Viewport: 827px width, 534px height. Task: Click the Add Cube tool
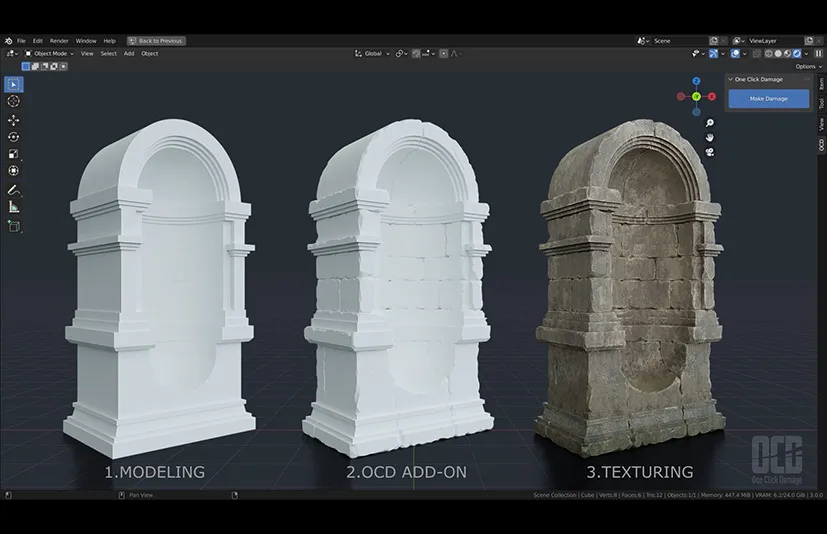14,226
